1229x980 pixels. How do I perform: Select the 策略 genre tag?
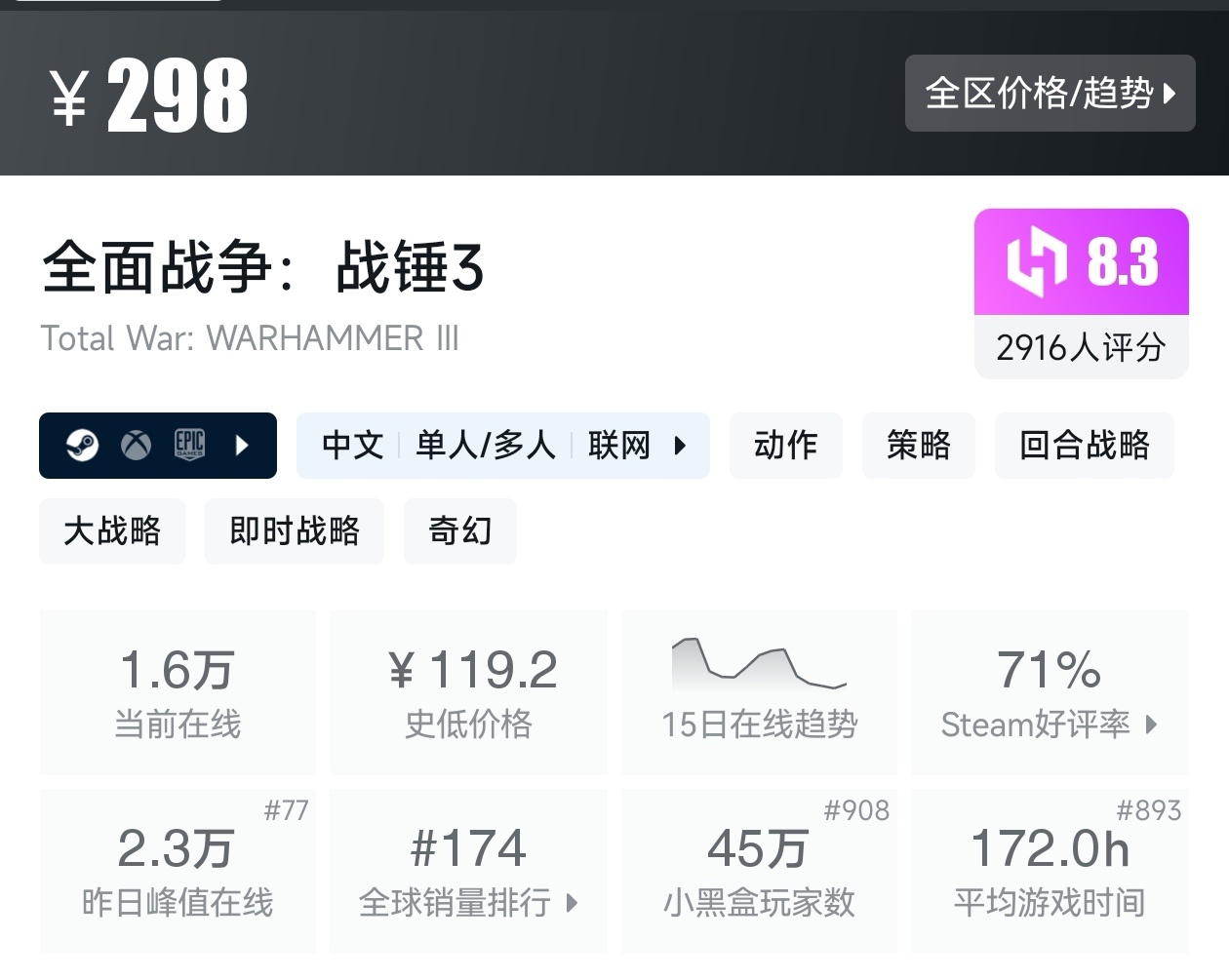pos(919,446)
